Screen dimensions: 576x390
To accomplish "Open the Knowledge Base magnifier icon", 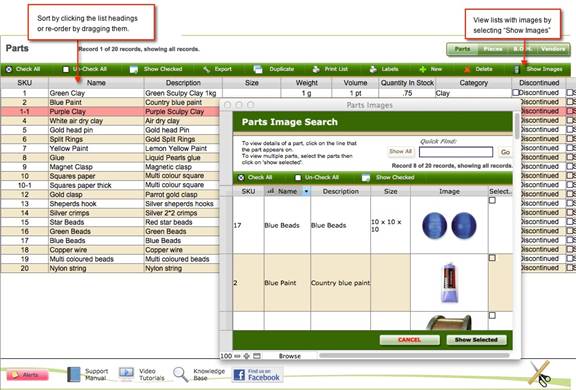I will pyautogui.click(x=180, y=374).
